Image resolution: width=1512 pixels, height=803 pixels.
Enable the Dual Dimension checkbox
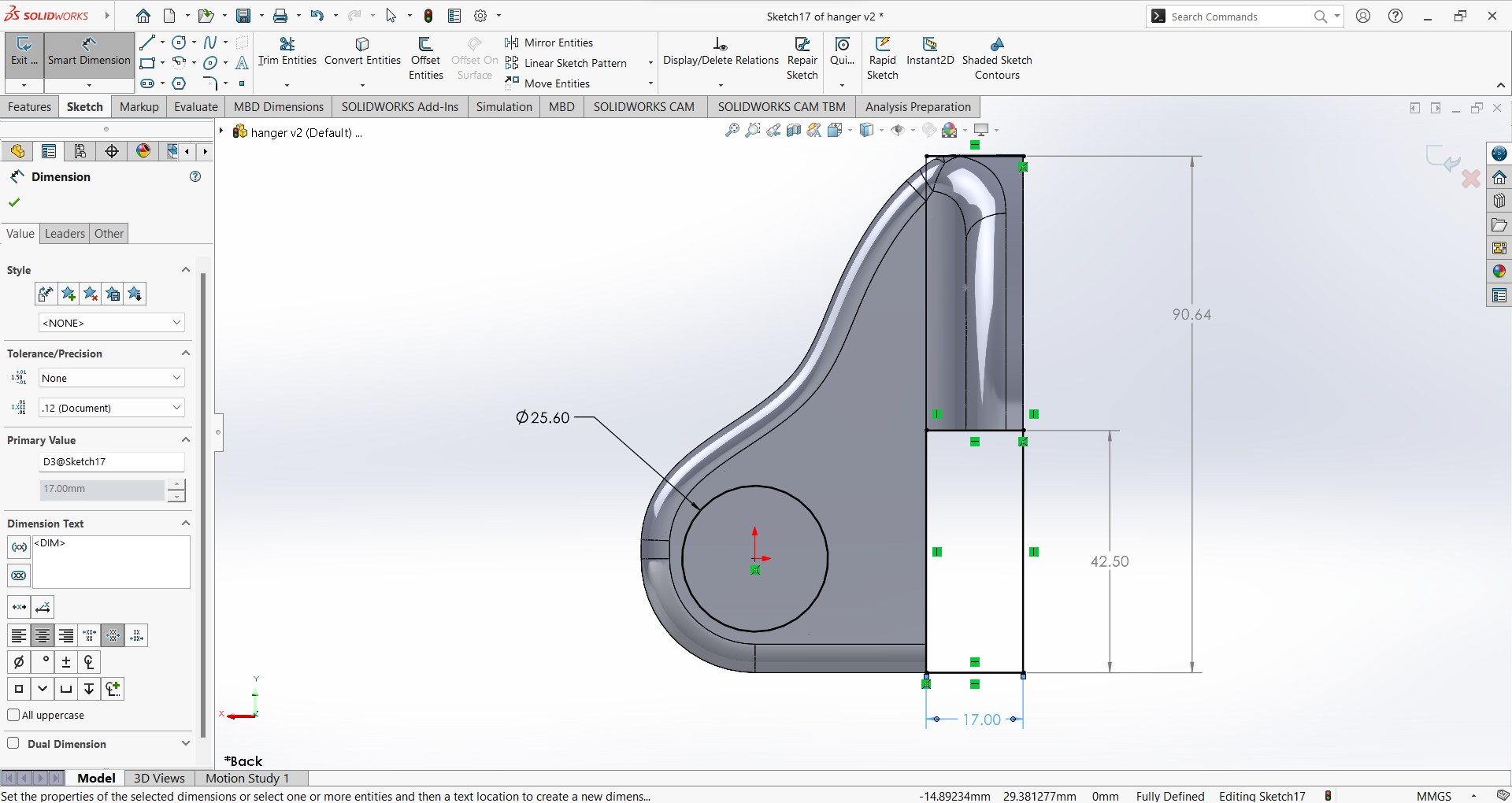(13, 743)
